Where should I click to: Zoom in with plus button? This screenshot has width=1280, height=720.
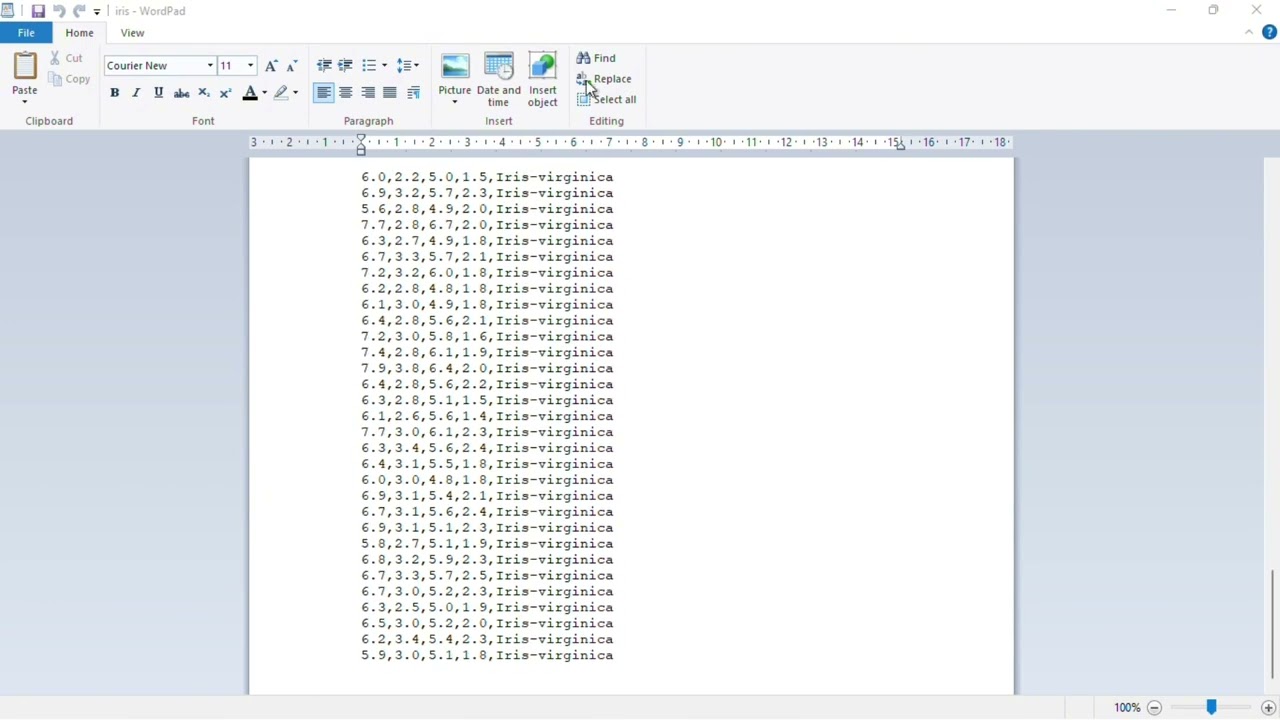point(1268,708)
